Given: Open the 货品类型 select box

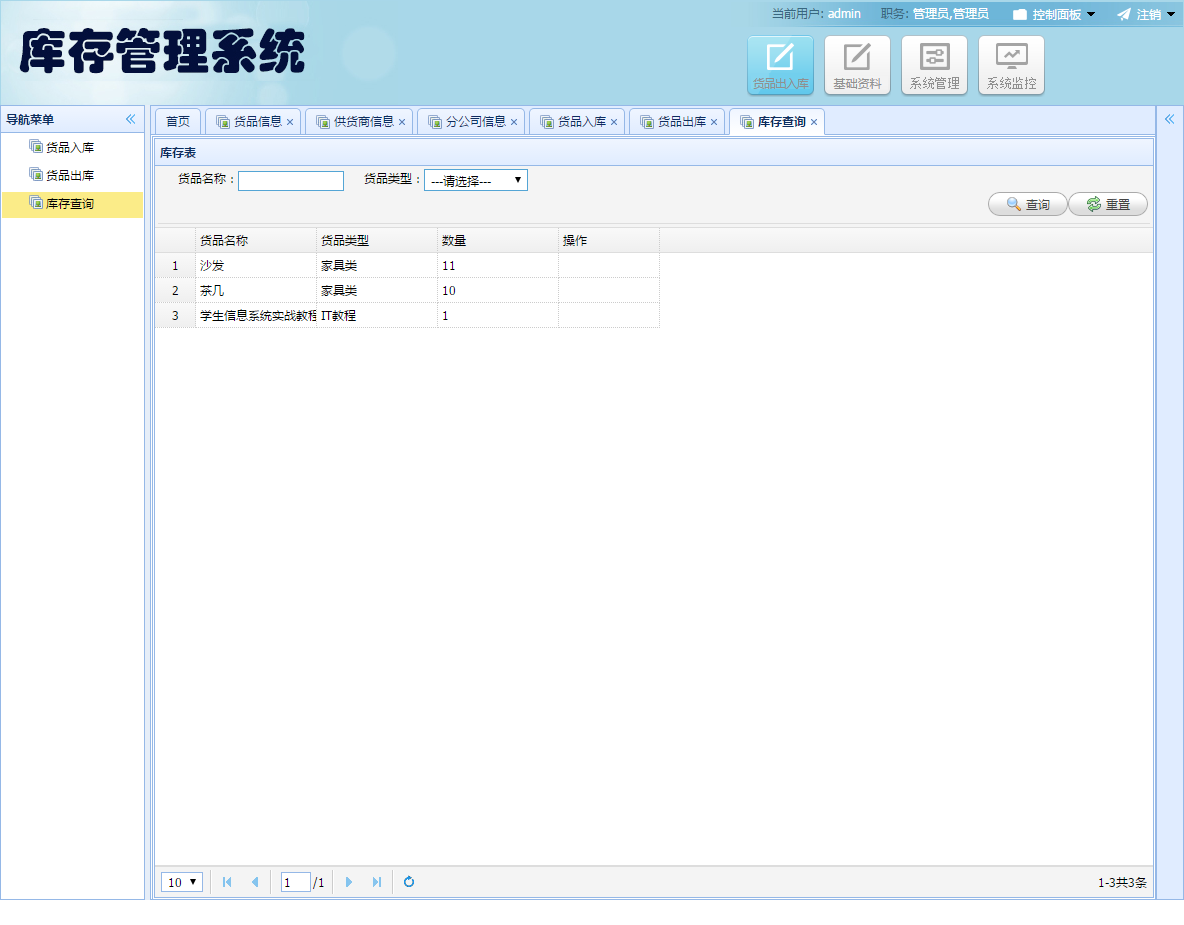Looking at the screenshot, I should tap(476, 180).
